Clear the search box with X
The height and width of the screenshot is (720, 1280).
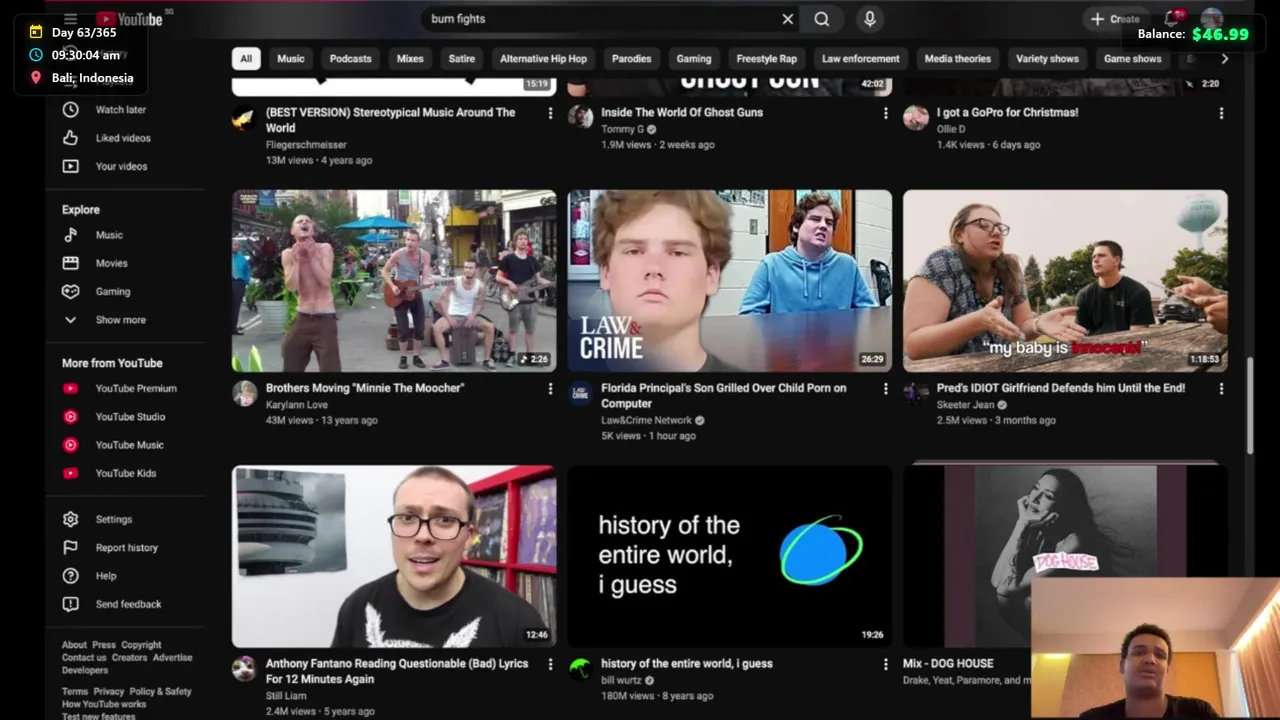788,19
